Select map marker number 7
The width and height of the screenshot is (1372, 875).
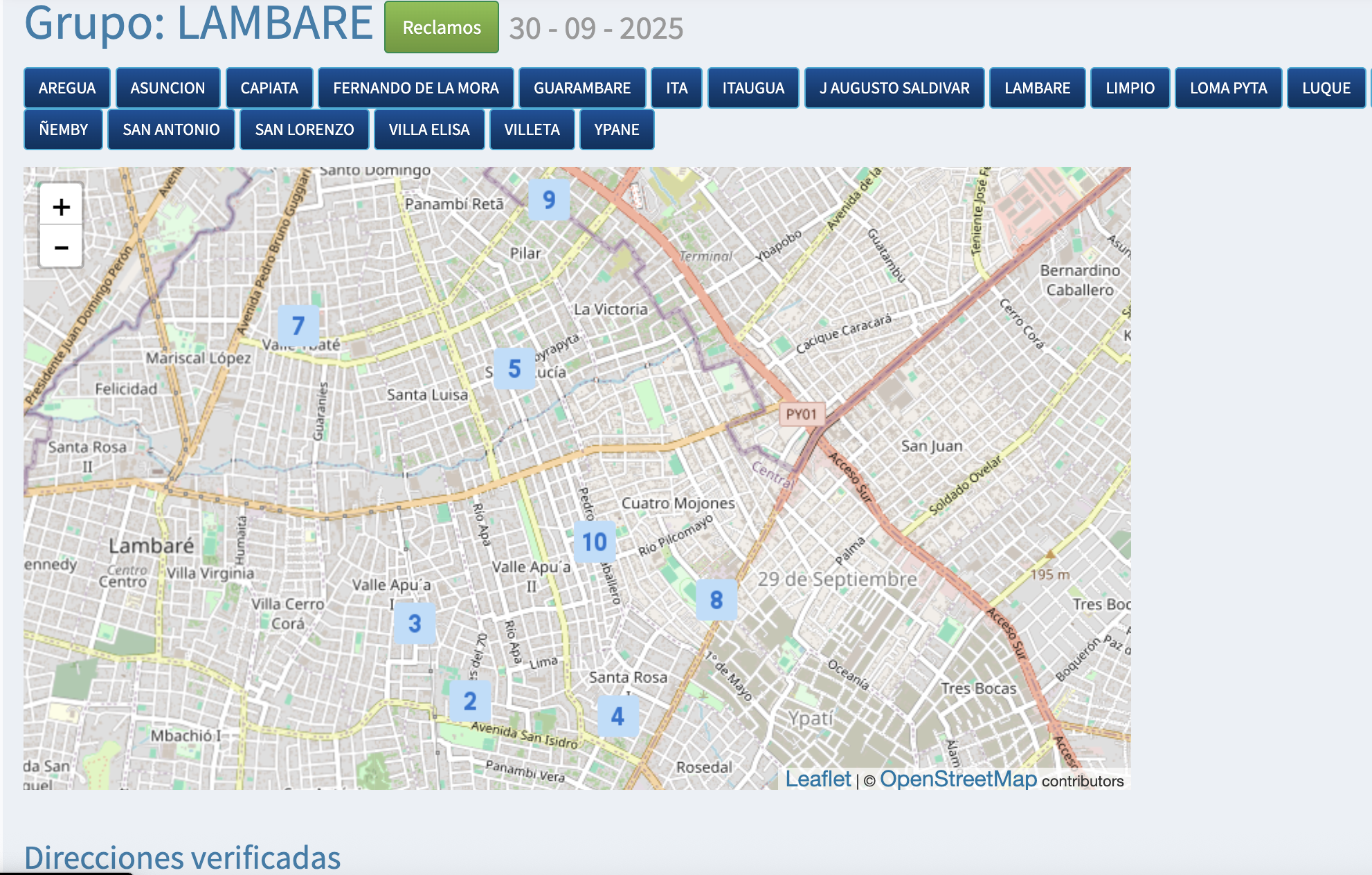(298, 325)
